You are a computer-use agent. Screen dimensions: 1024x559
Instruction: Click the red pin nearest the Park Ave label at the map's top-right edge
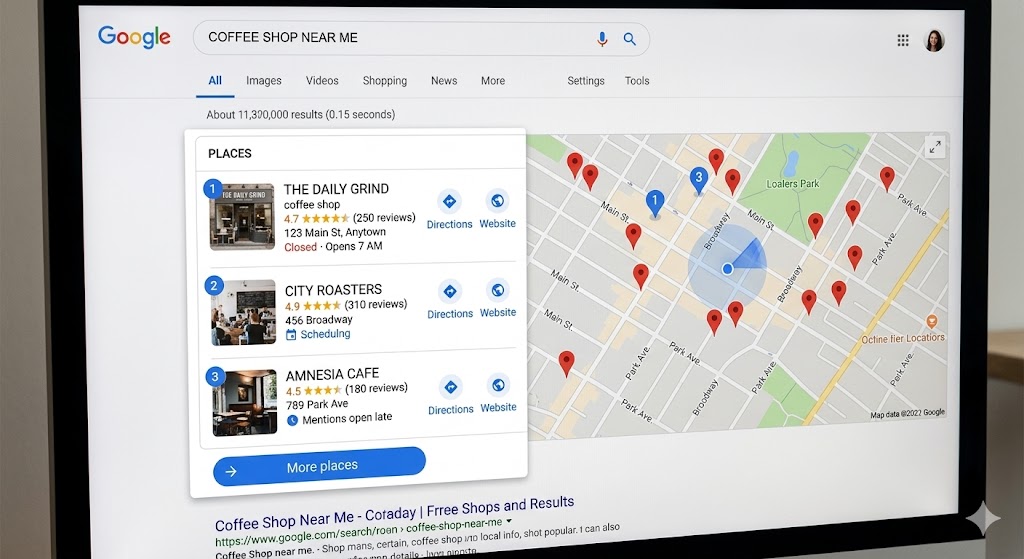pyautogui.click(x=887, y=178)
